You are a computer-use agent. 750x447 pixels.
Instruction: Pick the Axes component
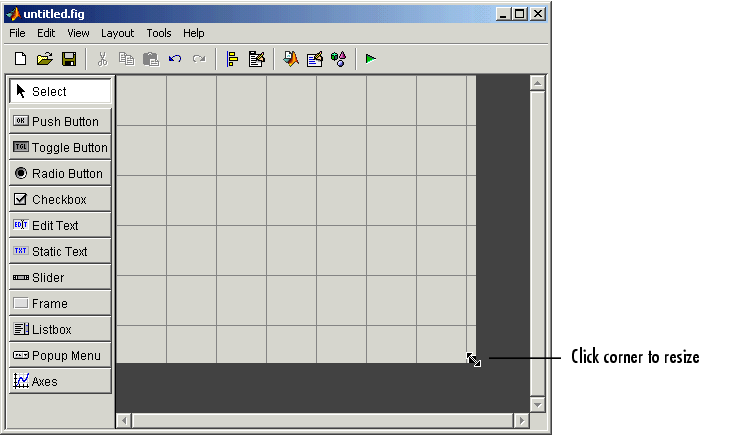coord(60,381)
